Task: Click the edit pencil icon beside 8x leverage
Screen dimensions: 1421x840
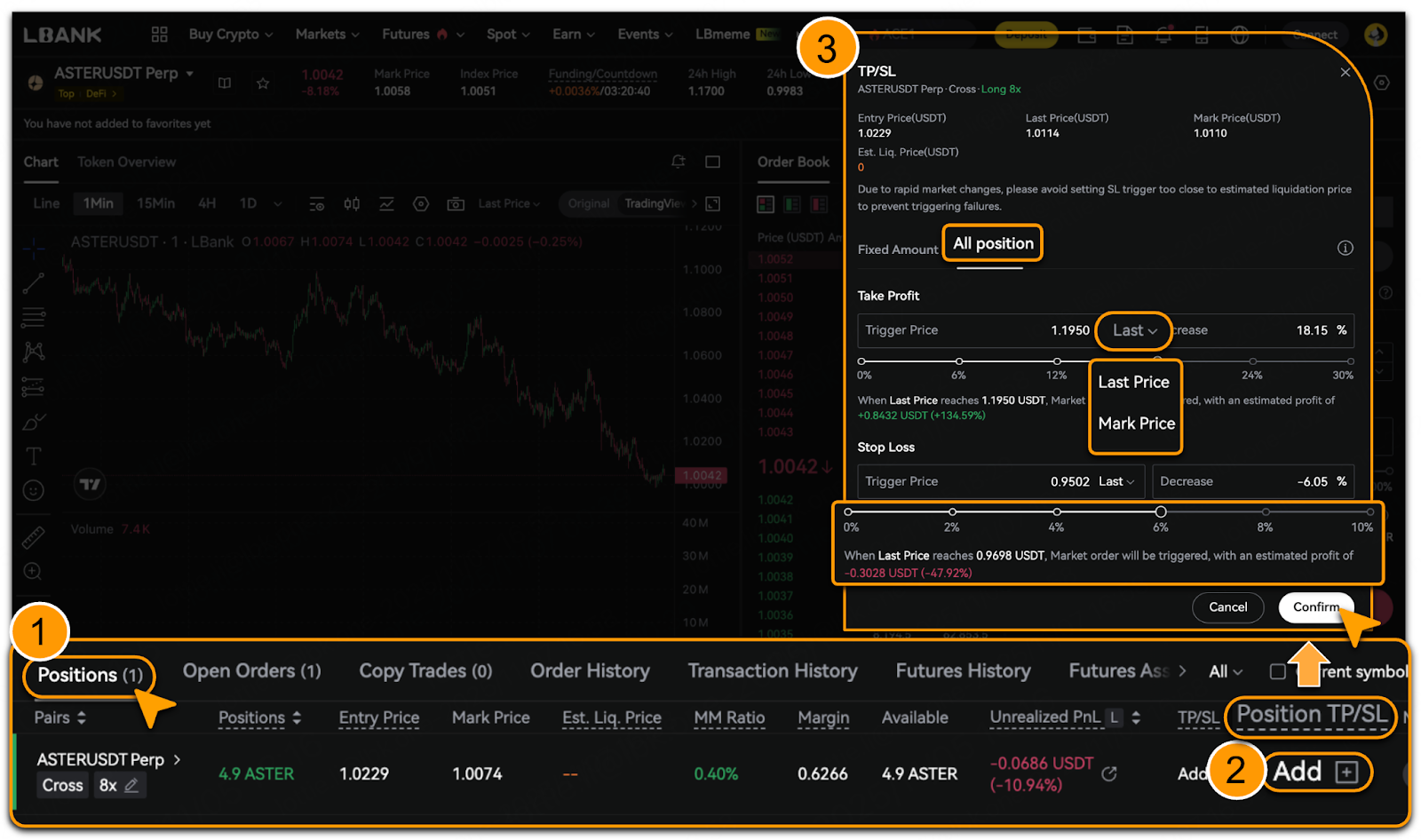Action: [x=131, y=785]
